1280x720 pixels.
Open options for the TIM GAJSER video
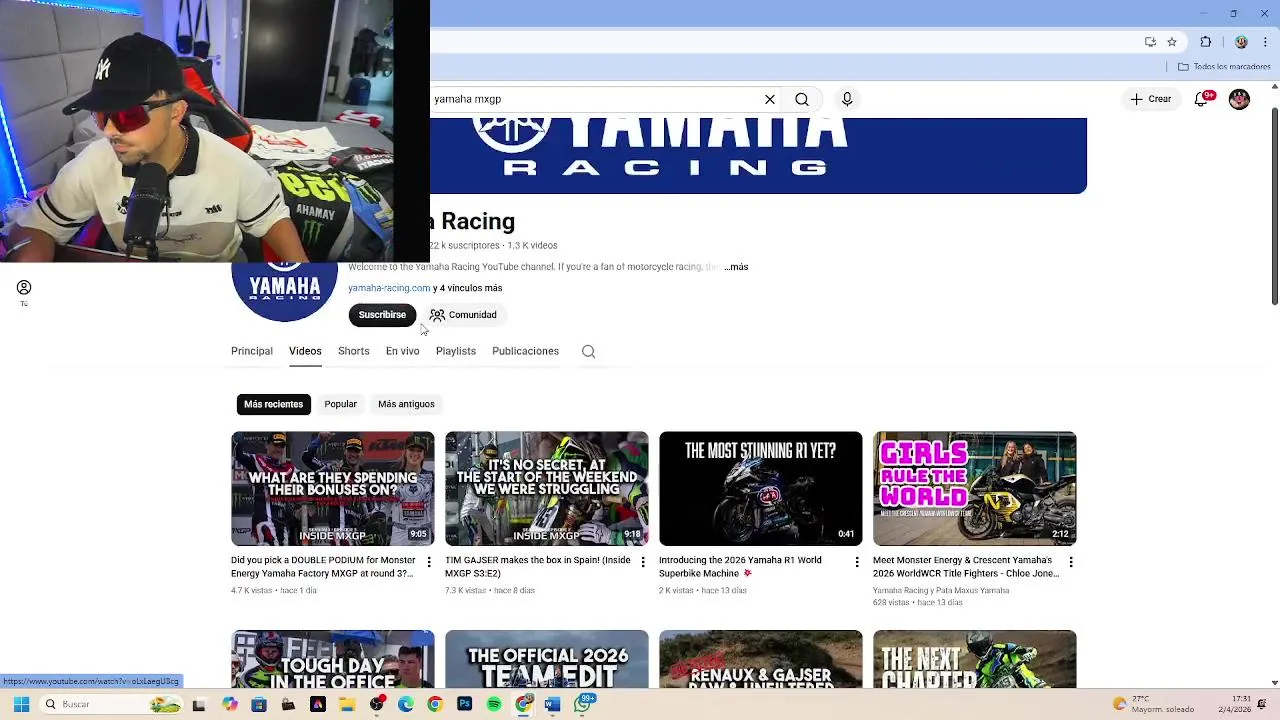pyautogui.click(x=643, y=562)
